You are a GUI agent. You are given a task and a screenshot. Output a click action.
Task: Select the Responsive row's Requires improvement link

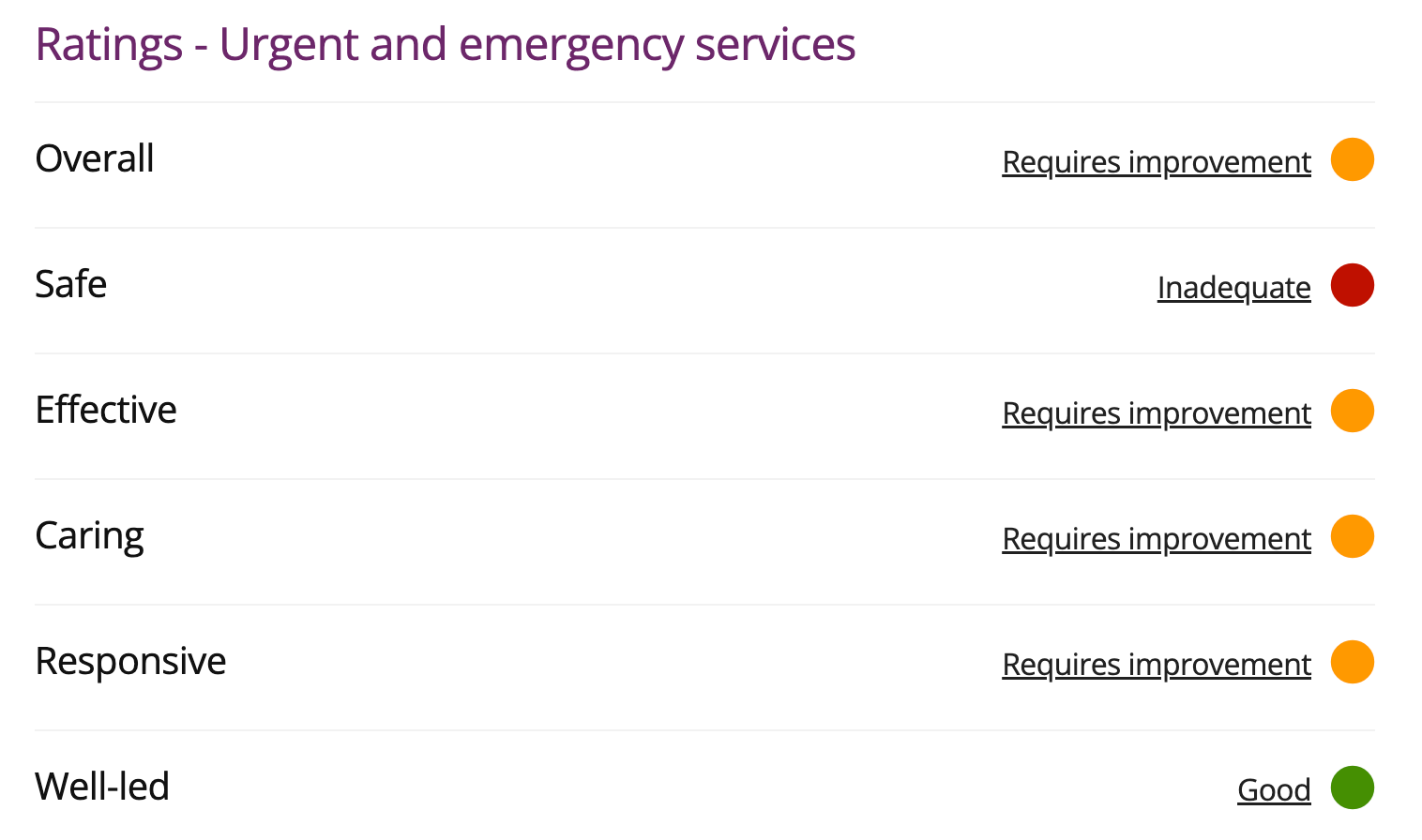(x=1156, y=665)
